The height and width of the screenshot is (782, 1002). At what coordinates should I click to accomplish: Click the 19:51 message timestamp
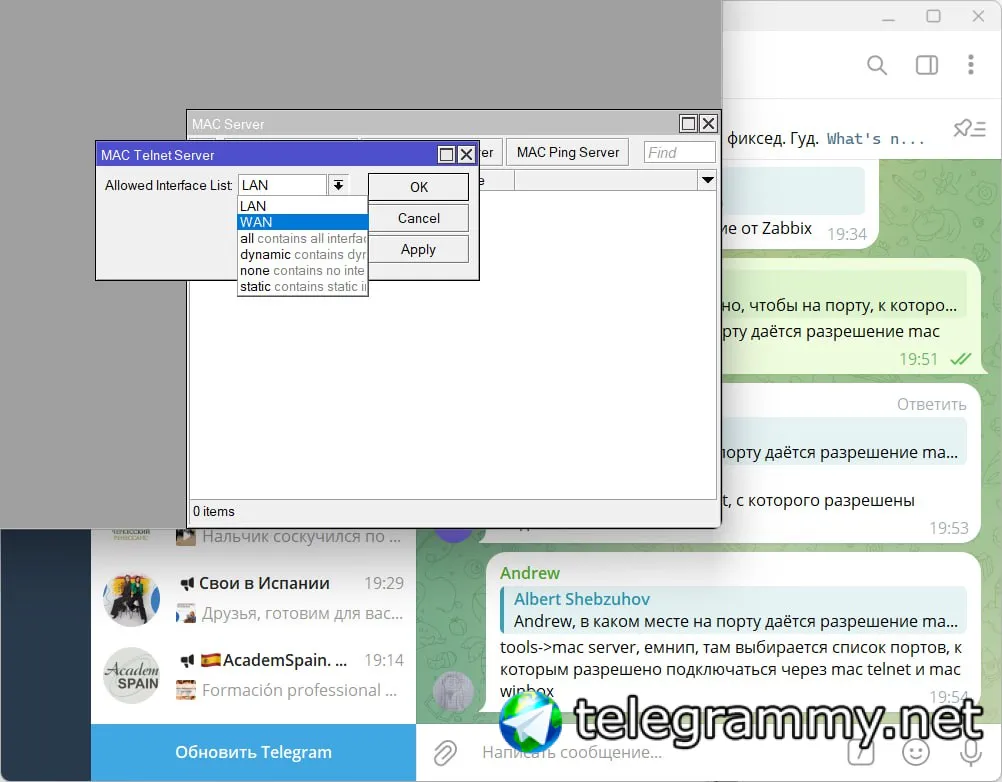tap(918, 359)
